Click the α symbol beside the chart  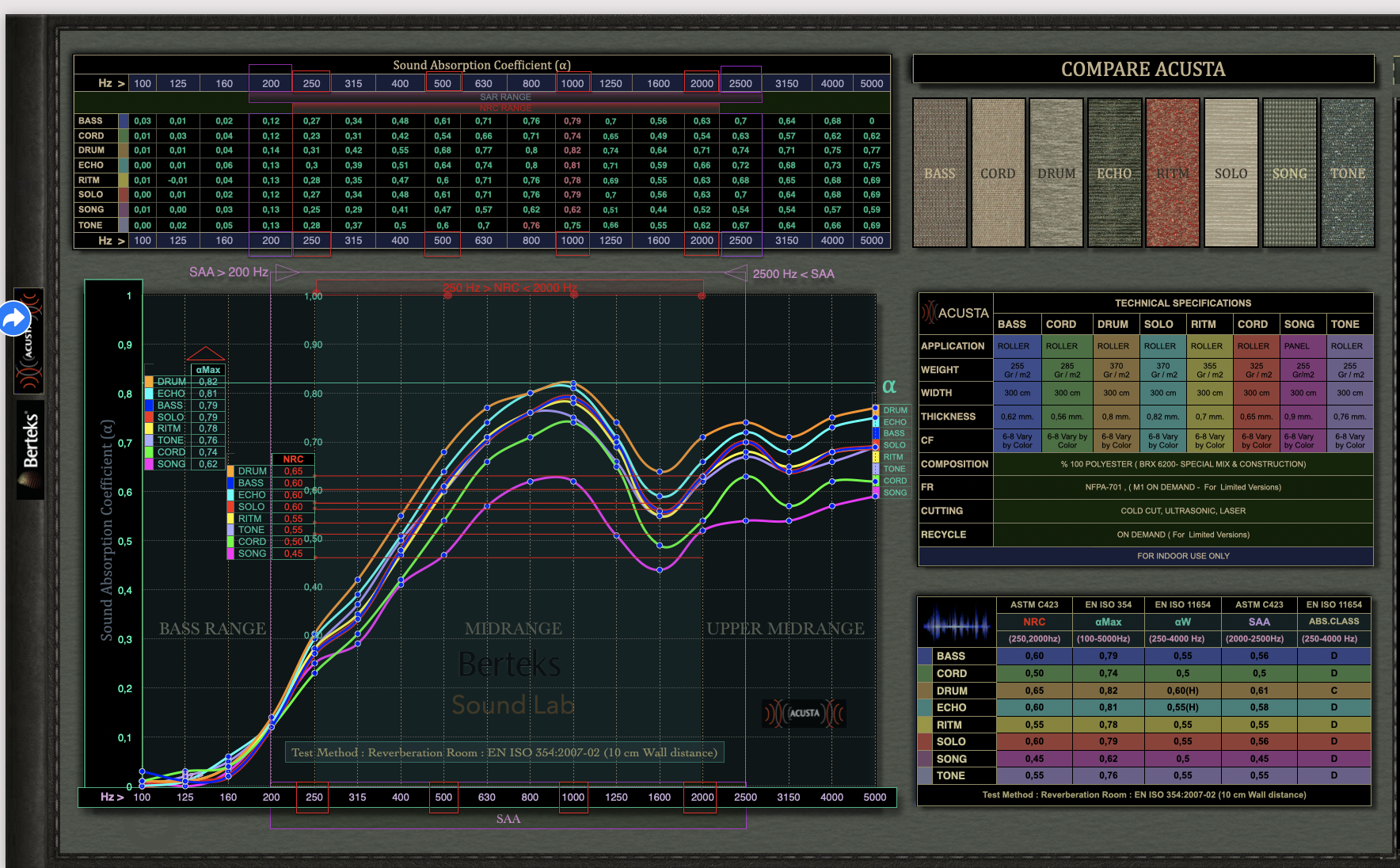click(889, 386)
